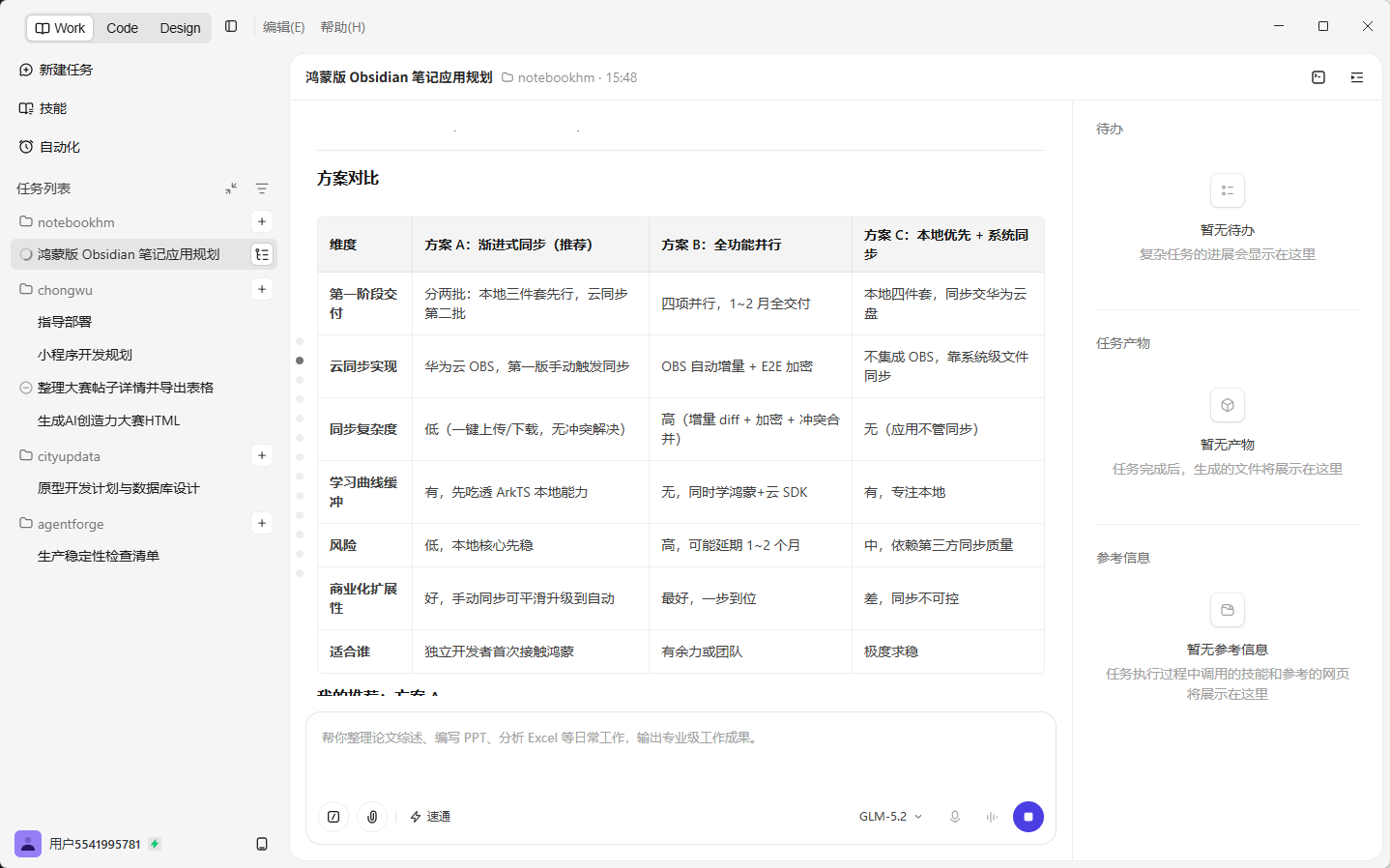1390x868 pixels.
Task: Toggle the sidebar panel icon
Action: [231, 27]
